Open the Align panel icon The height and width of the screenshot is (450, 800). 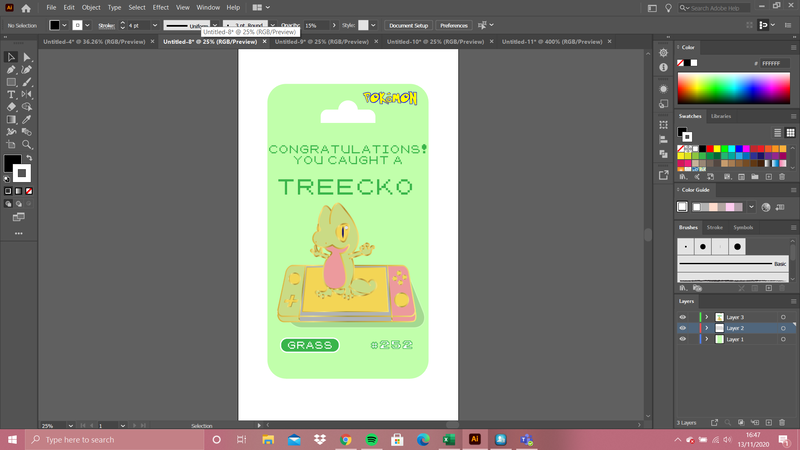coord(663,139)
